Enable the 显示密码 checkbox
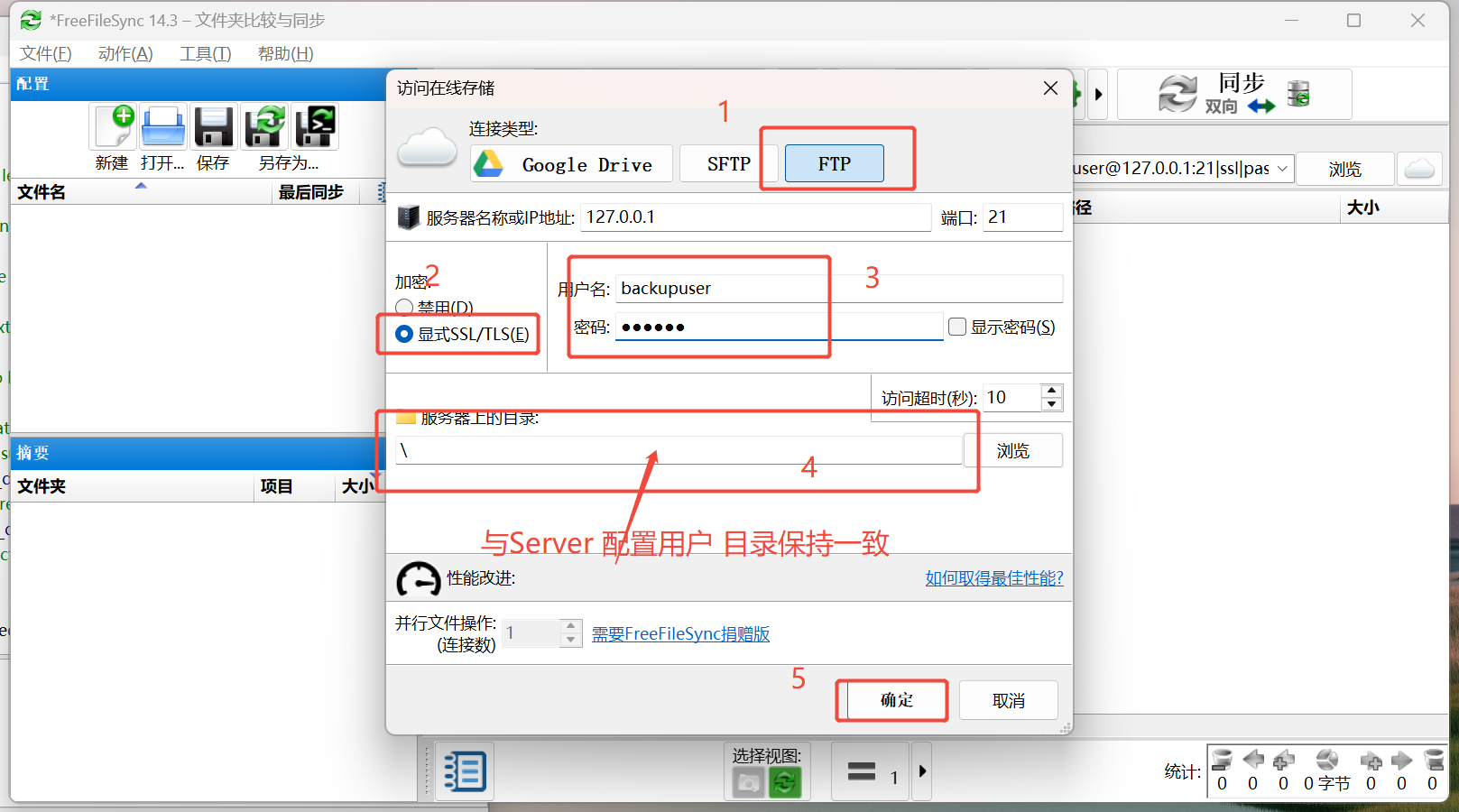The image size is (1459, 812). tap(957, 327)
